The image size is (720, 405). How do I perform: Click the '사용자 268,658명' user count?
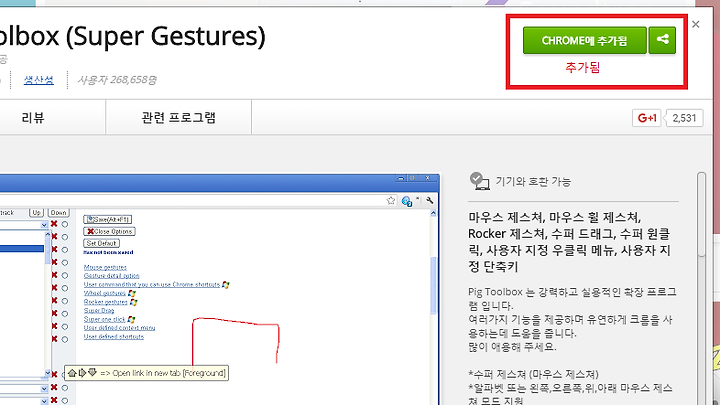pyautogui.click(x=117, y=80)
